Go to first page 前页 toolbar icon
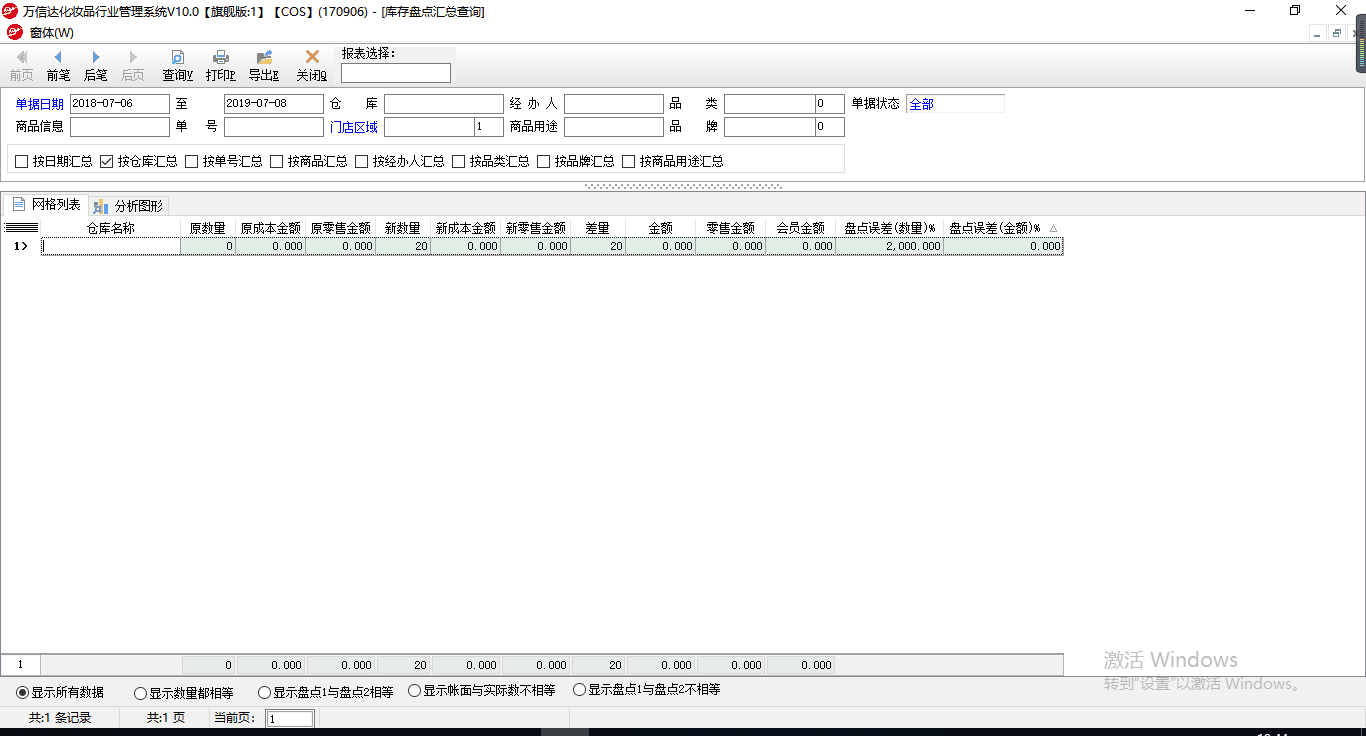1366x736 pixels. click(x=21, y=57)
